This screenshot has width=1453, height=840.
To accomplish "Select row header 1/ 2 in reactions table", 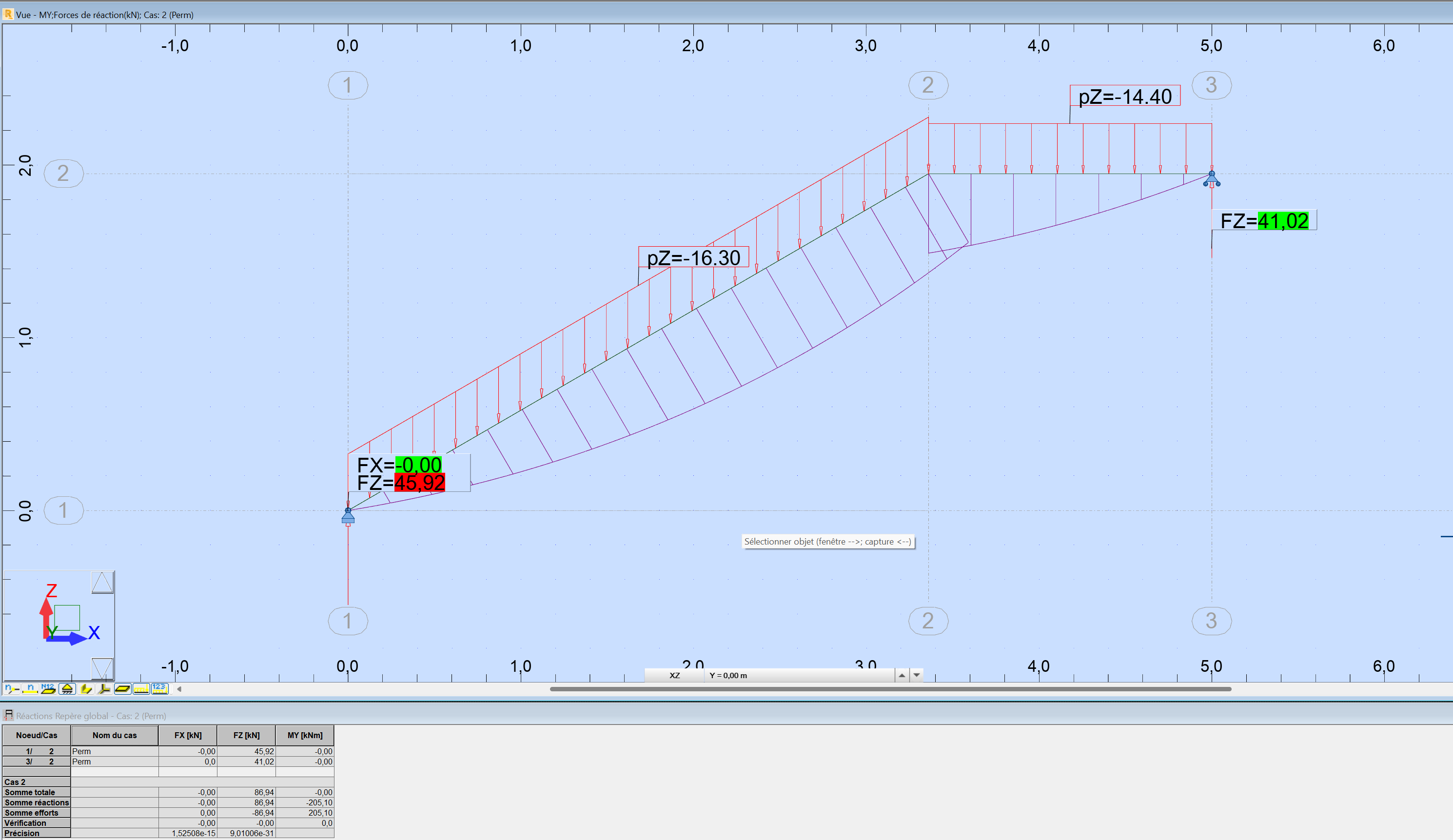I will (x=36, y=751).
